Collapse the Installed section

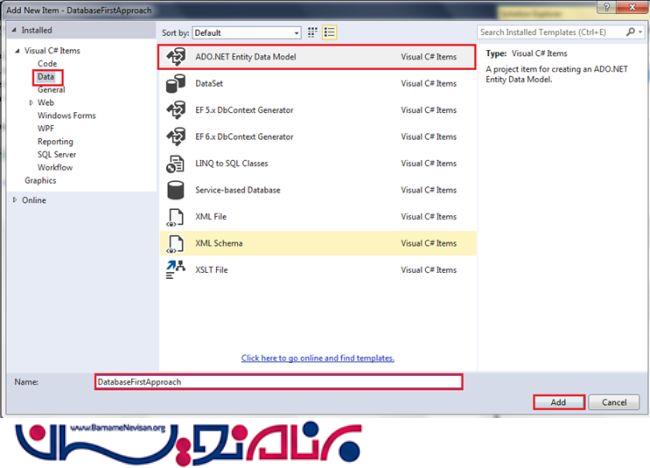pos(13,31)
